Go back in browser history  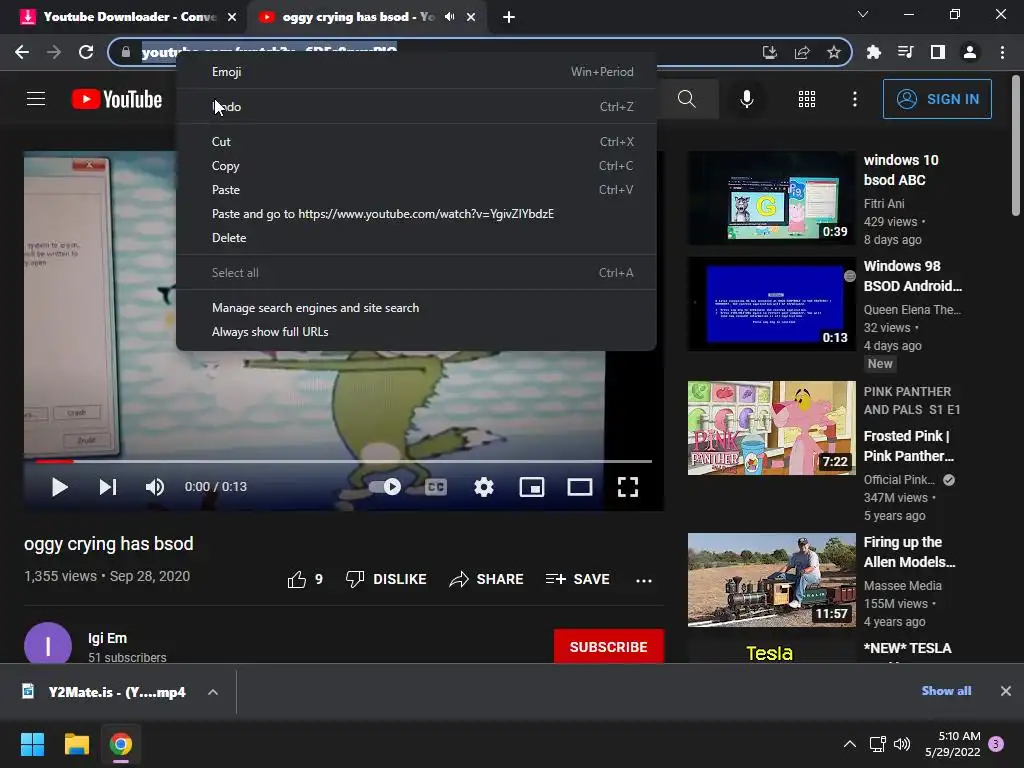(x=22, y=52)
